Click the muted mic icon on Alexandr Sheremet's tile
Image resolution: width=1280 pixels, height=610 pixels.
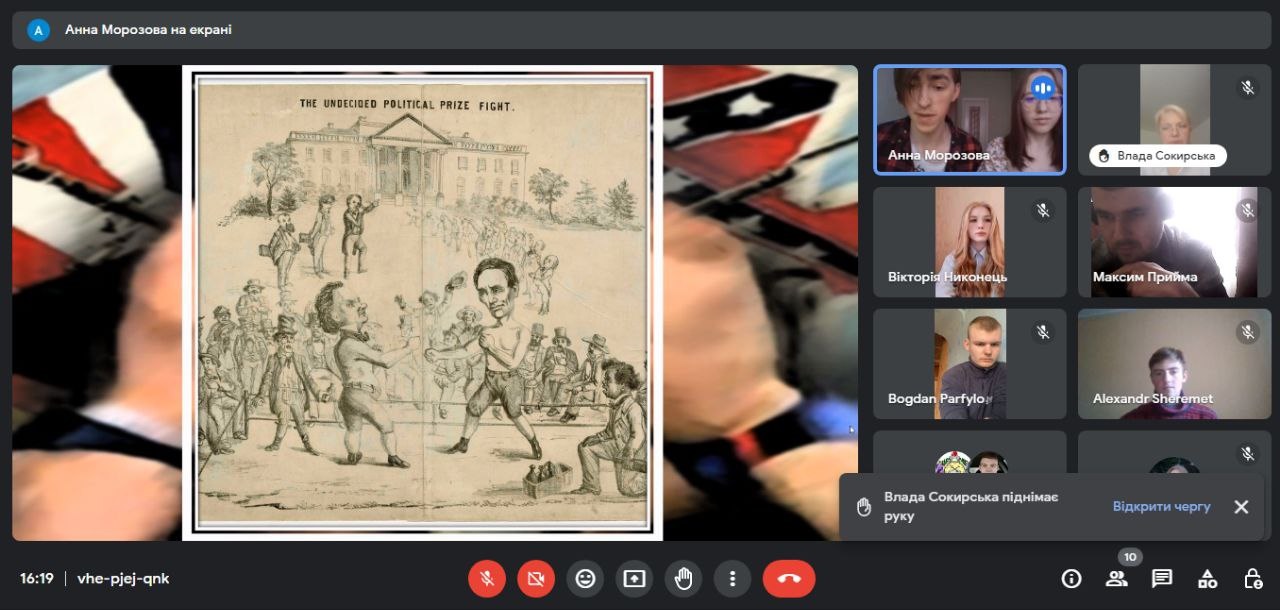click(1247, 332)
